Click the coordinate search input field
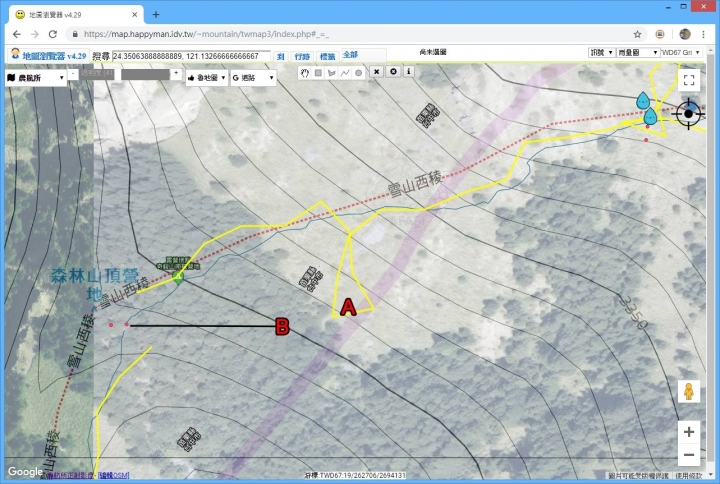The height and width of the screenshot is (484, 720). (x=191, y=56)
